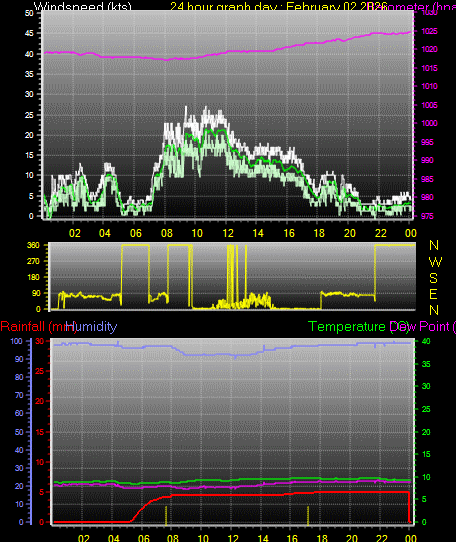
Task: Click the 12 hour label under windspeed graph
Action: 228,233
